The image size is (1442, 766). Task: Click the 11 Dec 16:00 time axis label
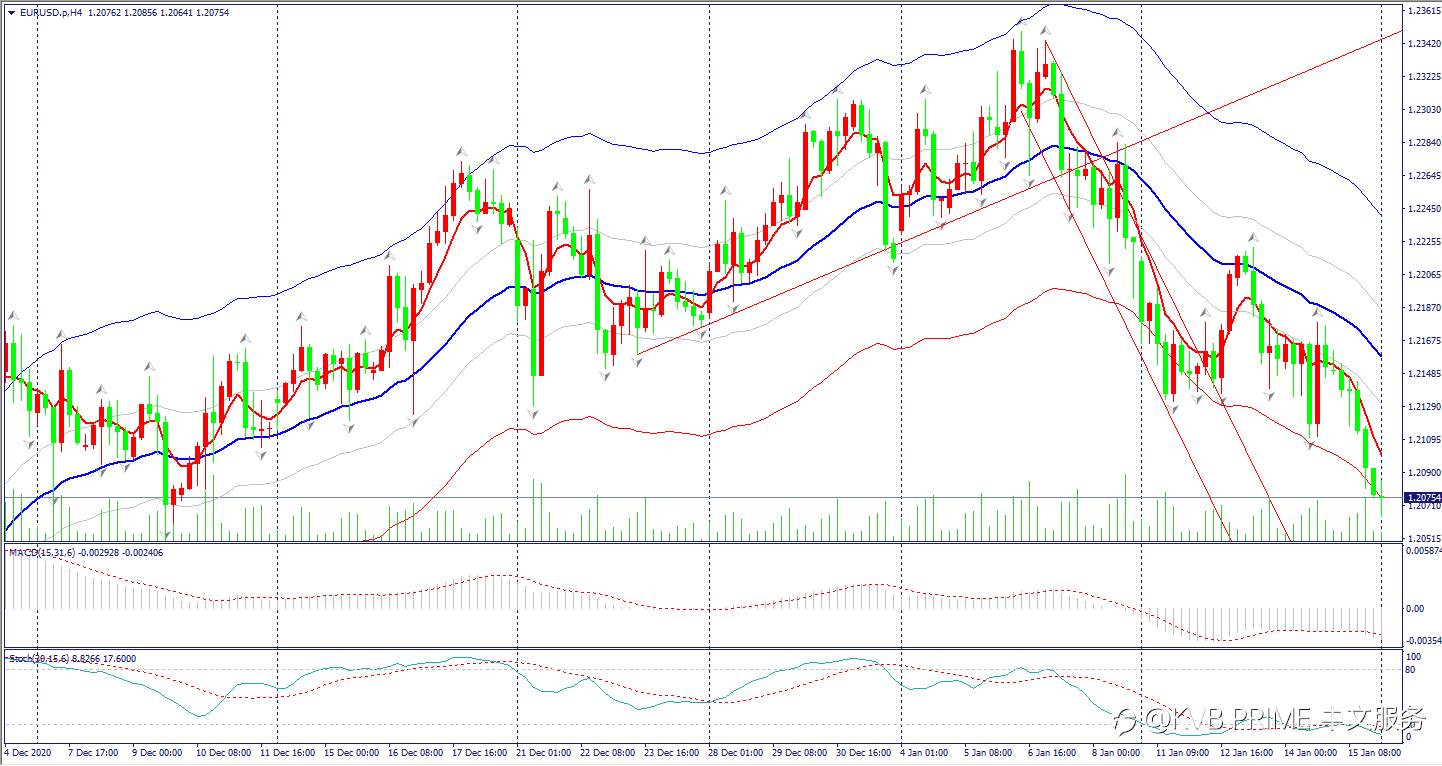(288, 753)
